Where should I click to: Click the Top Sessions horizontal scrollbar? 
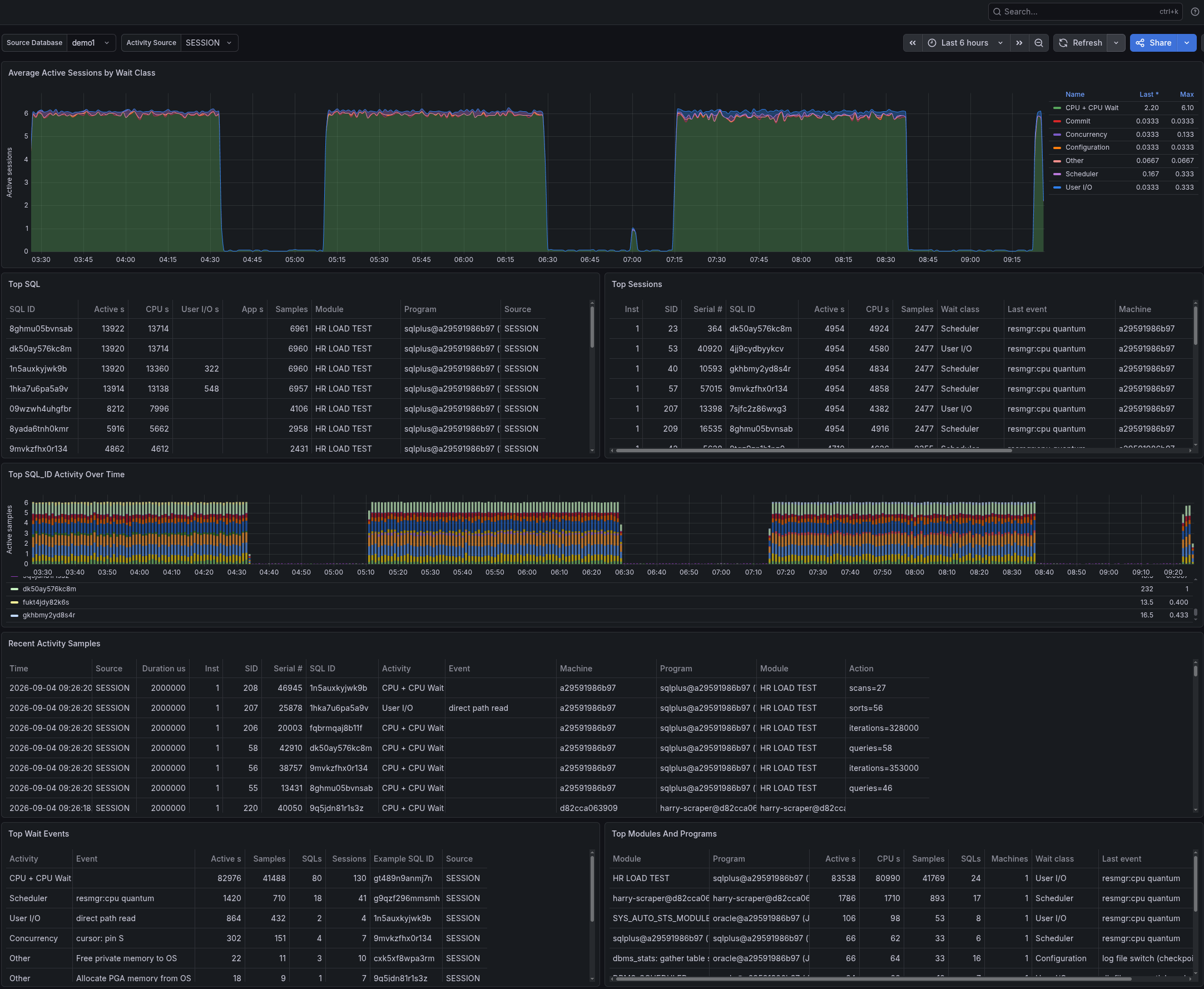[x=813, y=451]
